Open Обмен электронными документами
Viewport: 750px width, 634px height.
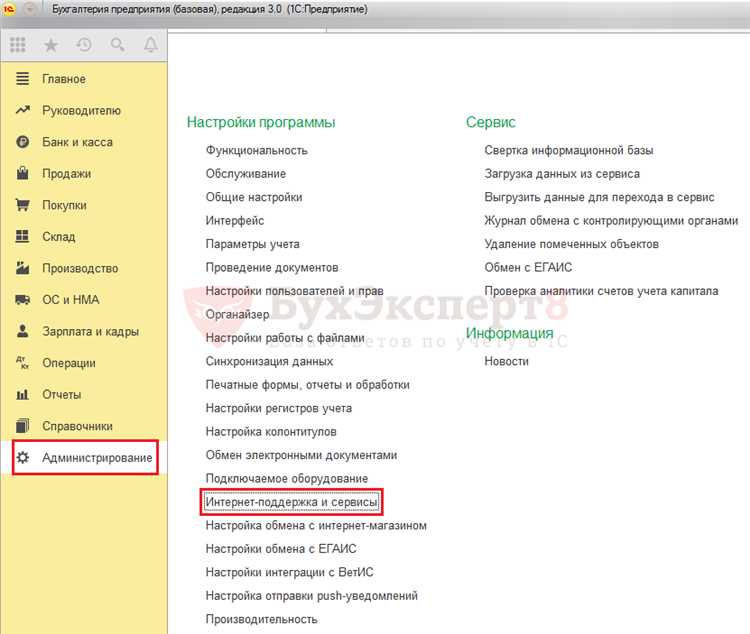[301, 455]
